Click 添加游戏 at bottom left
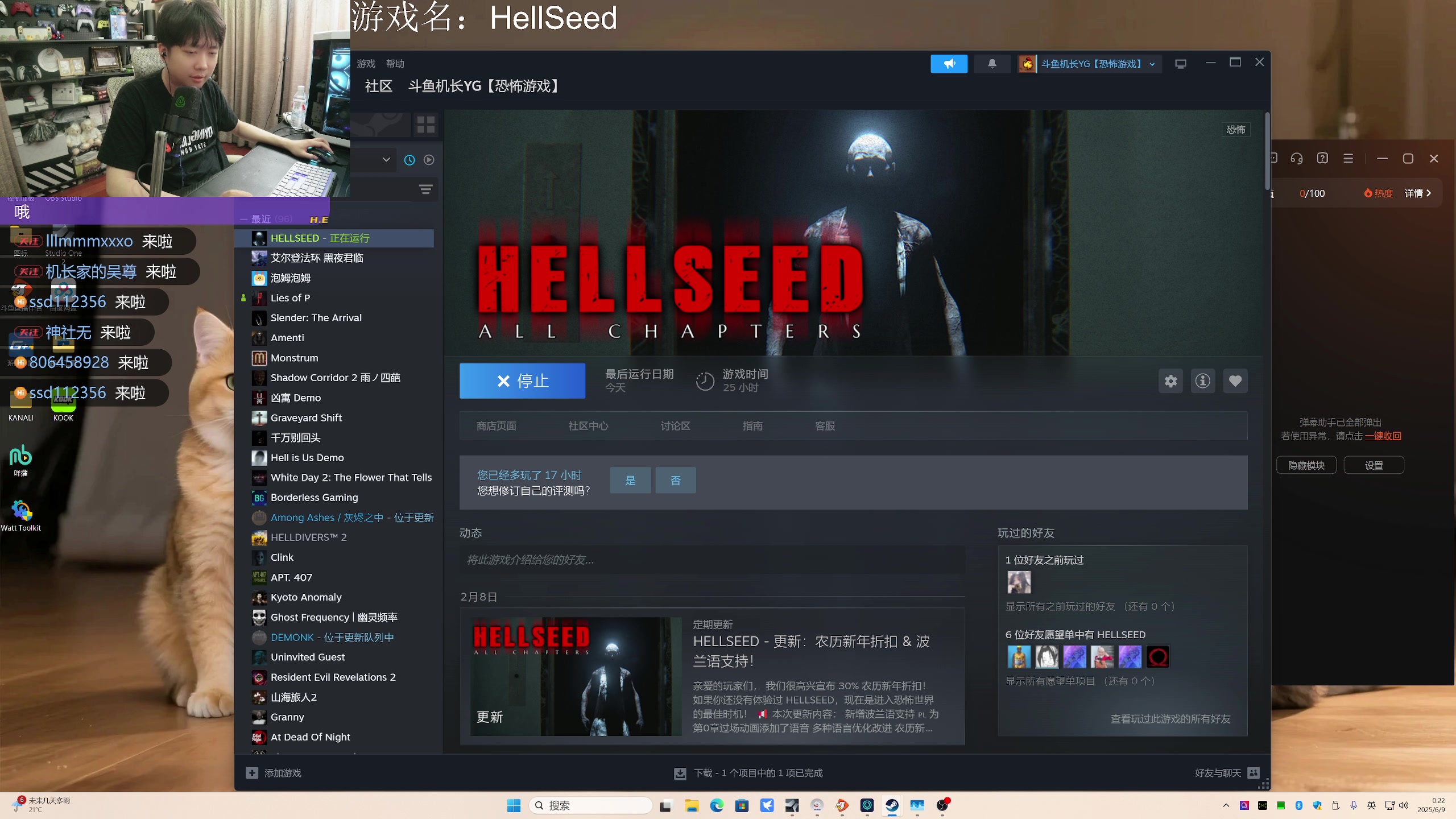 coord(283,773)
